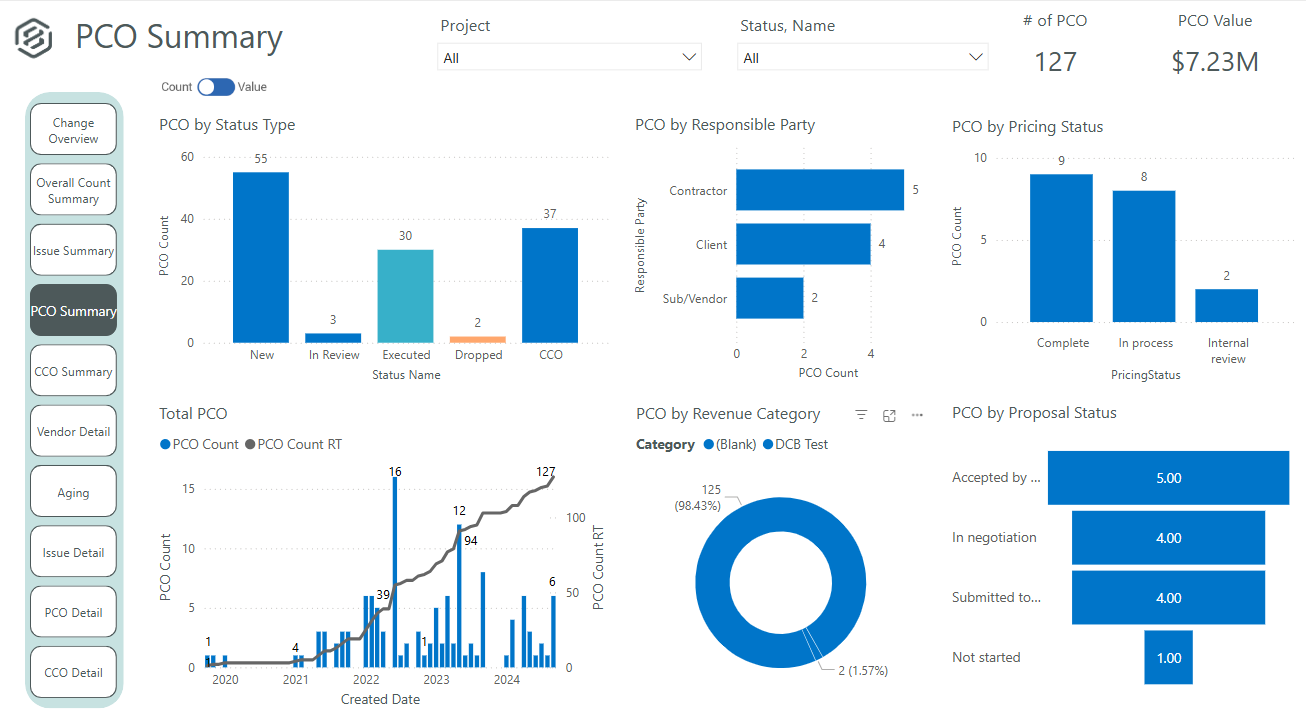Switch to the CCO Summary page
Image resolution: width=1306 pixels, height=717 pixels.
pyautogui.click(x=74, y=371)
